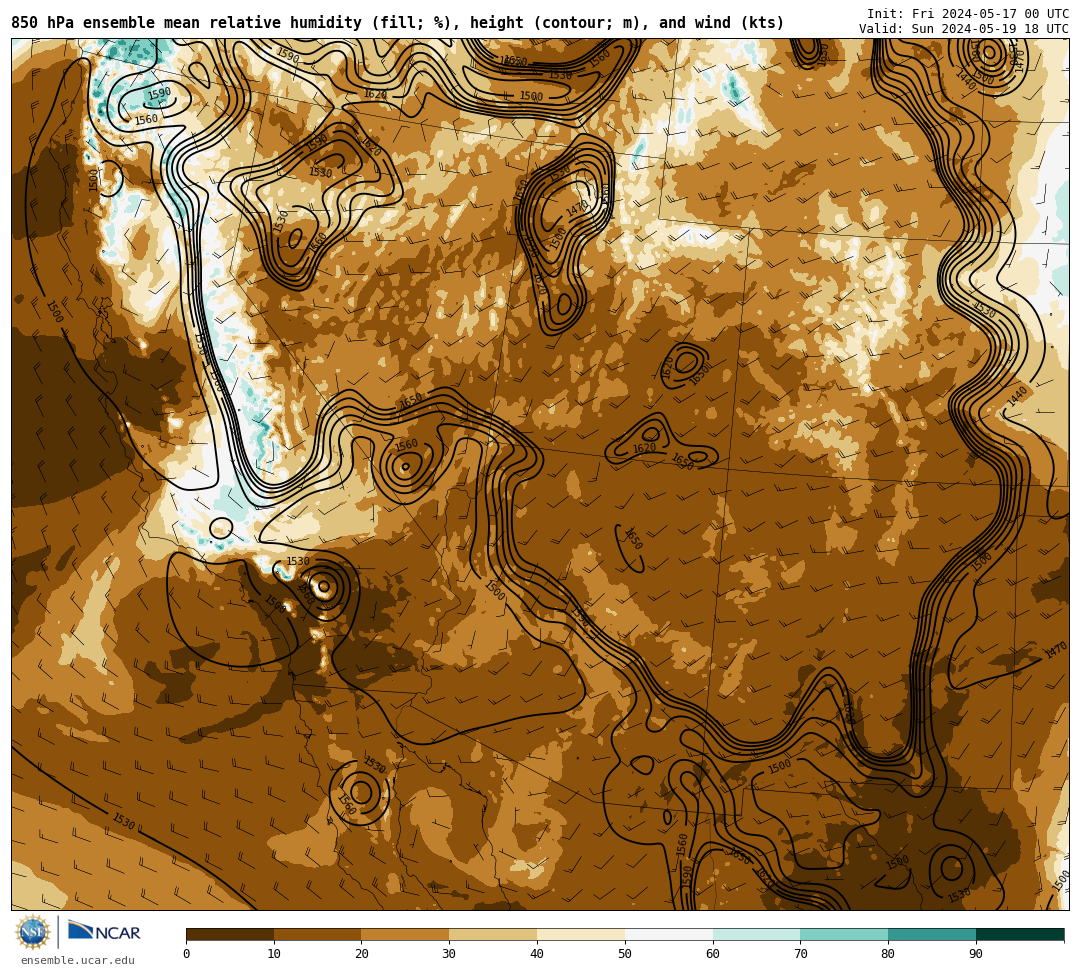Open the ensemble.ucar.edu link text
1080x973 pixels.
coord(78,960)
